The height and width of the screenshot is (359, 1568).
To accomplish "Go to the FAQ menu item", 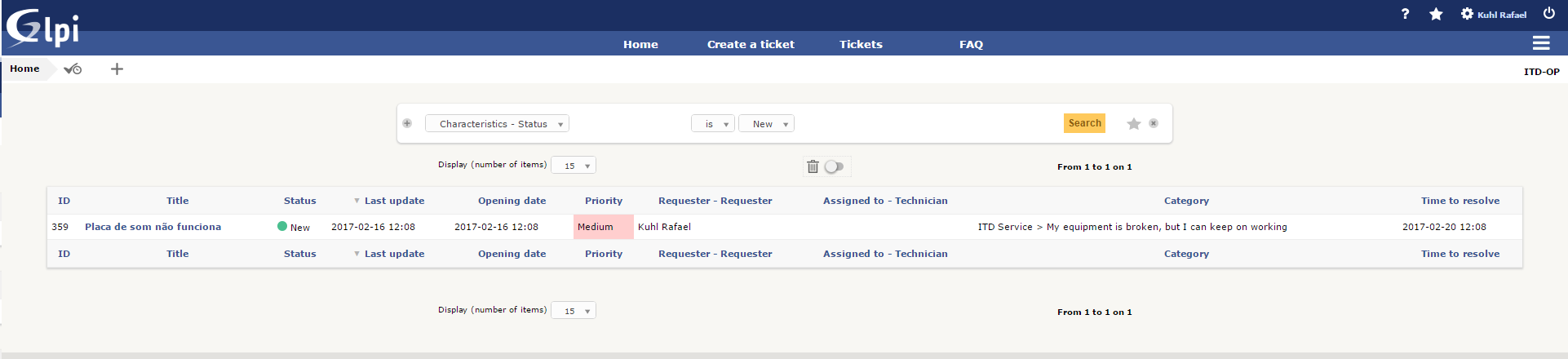I will coord(971,44).
